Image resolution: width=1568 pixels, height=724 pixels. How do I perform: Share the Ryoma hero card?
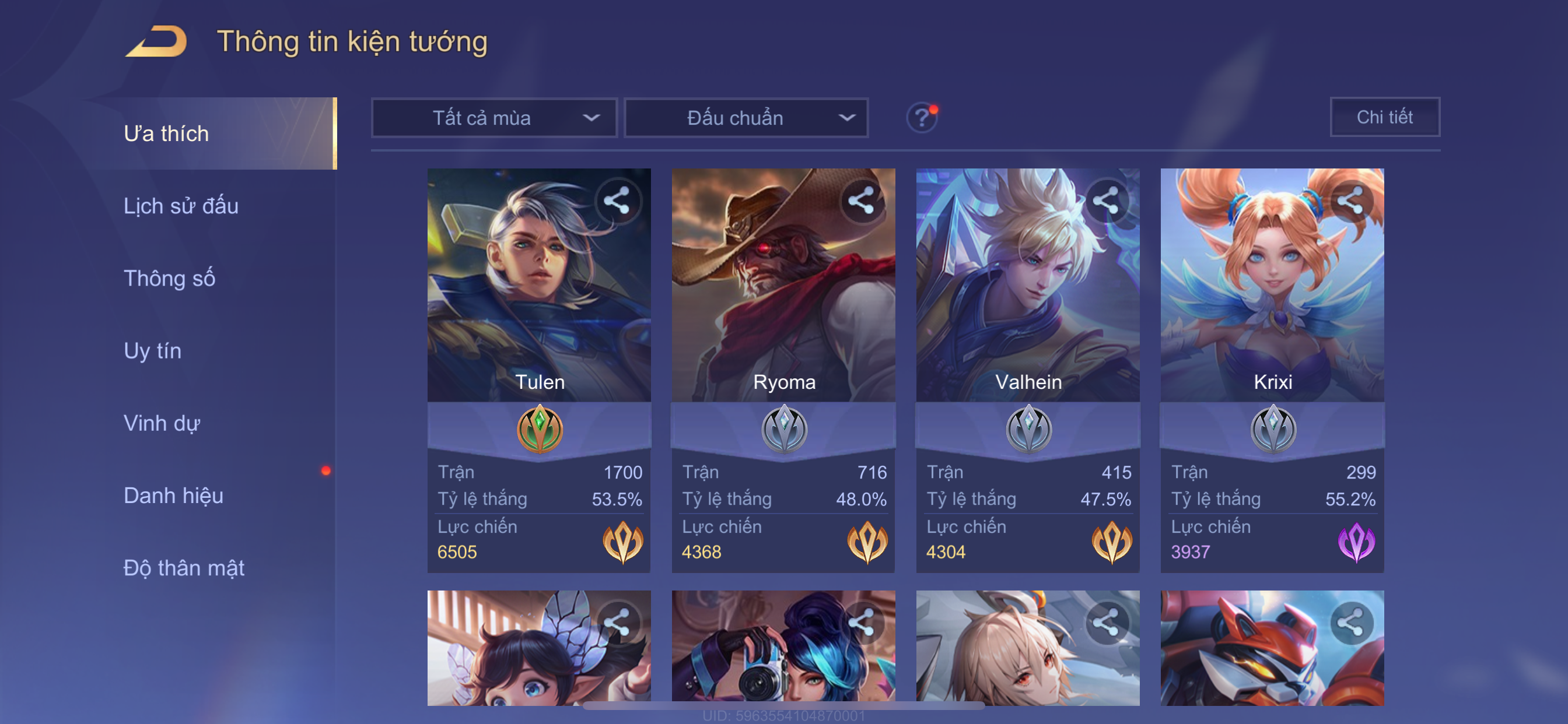[862, 200]
